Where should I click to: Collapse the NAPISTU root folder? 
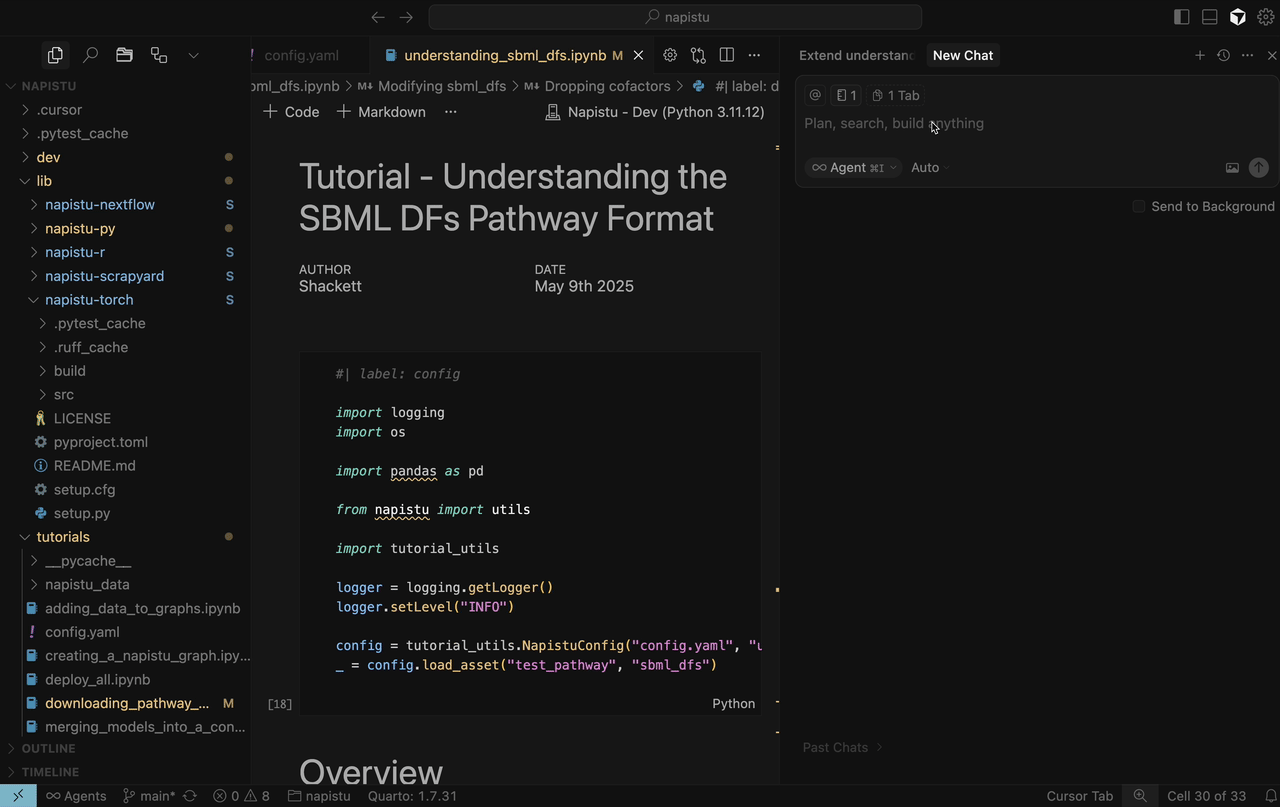[x=125, y=86]
